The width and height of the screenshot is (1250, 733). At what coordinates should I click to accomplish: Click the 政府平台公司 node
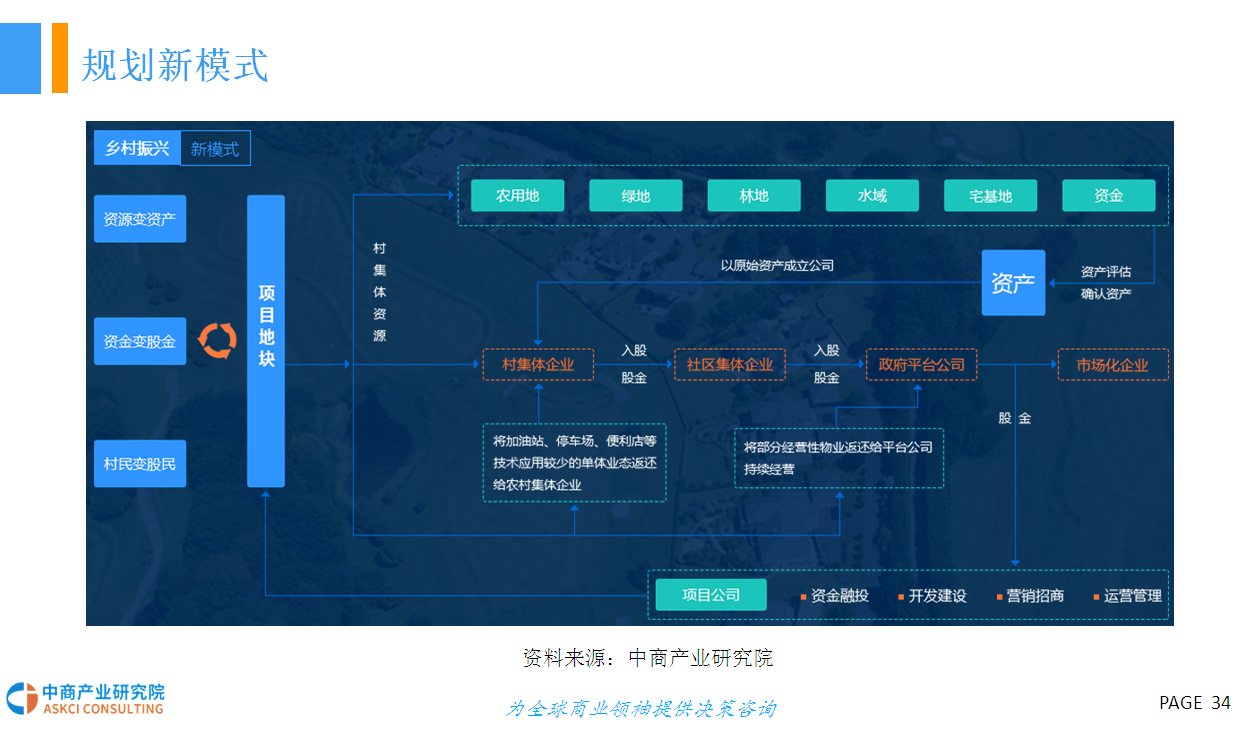coord(921,365)
